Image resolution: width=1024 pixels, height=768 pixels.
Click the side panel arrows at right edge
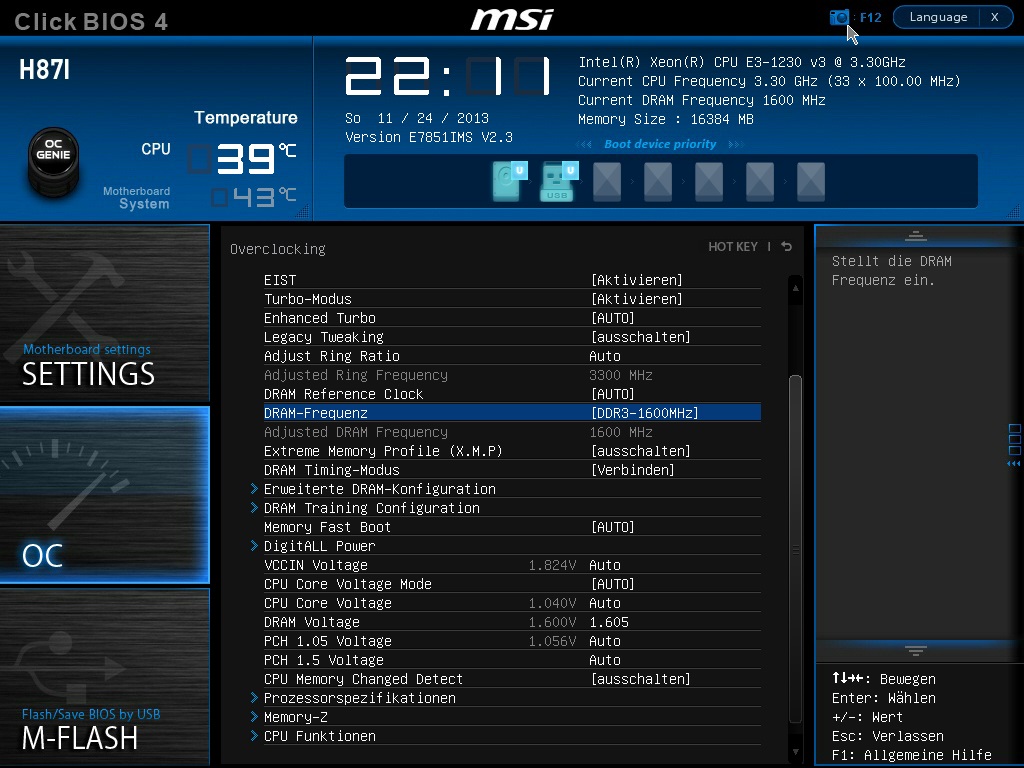[1014, 464]
